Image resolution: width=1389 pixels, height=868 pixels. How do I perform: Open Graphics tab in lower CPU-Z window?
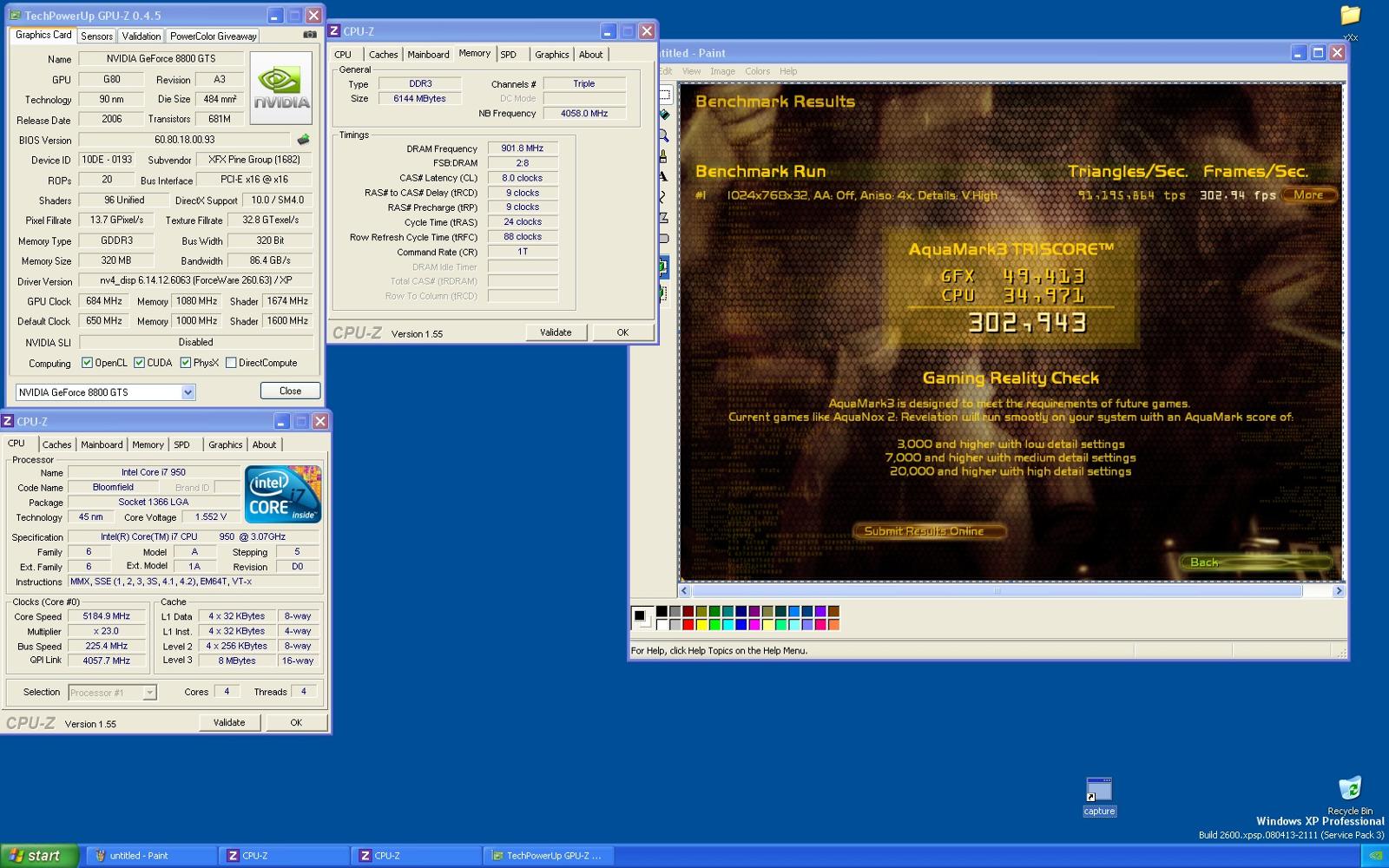click(x=225, y=444)
